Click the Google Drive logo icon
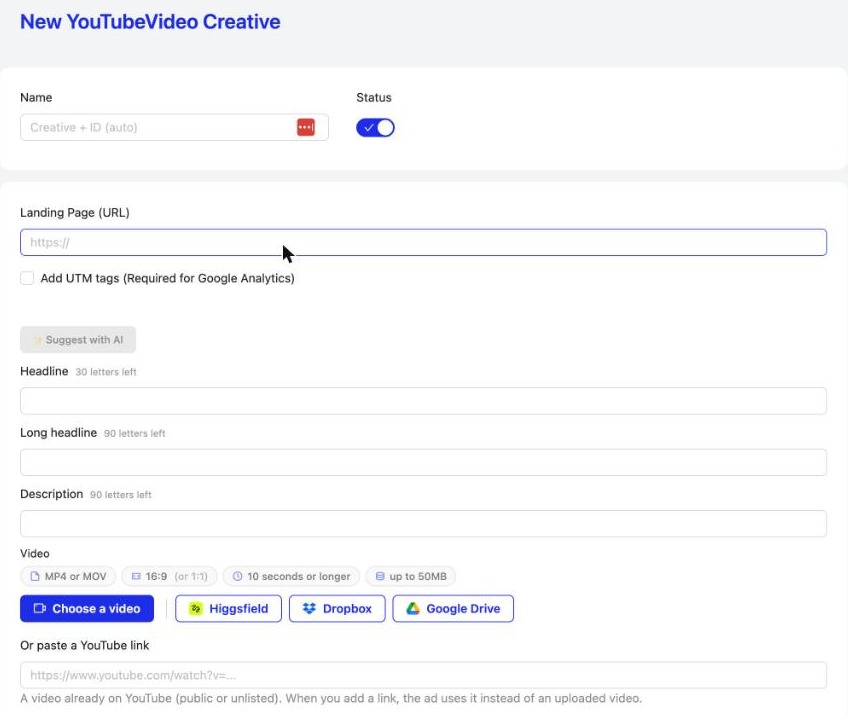The height and width of the screenshot is (715, 848). (413, 608)
